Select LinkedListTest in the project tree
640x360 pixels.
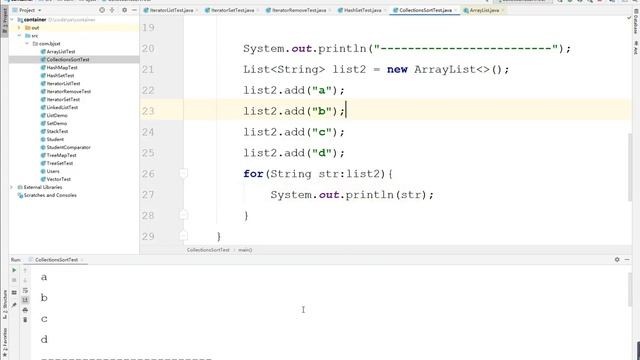tap(62, 107)
